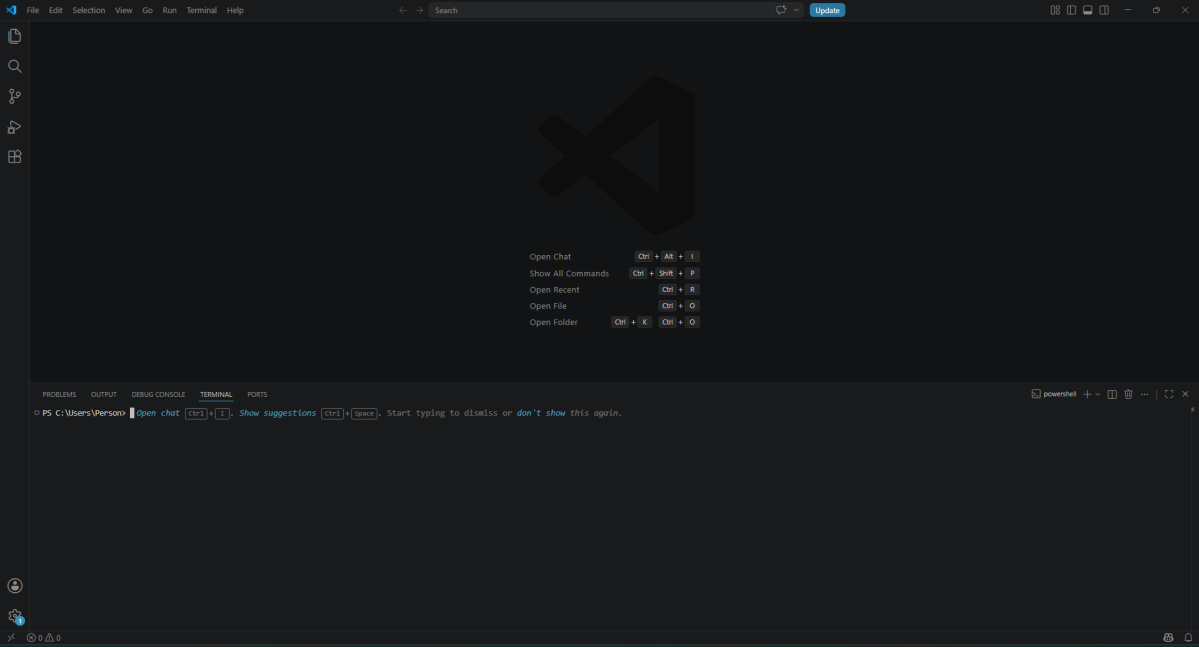Open notifications bell in status bar

[1188, 638]
